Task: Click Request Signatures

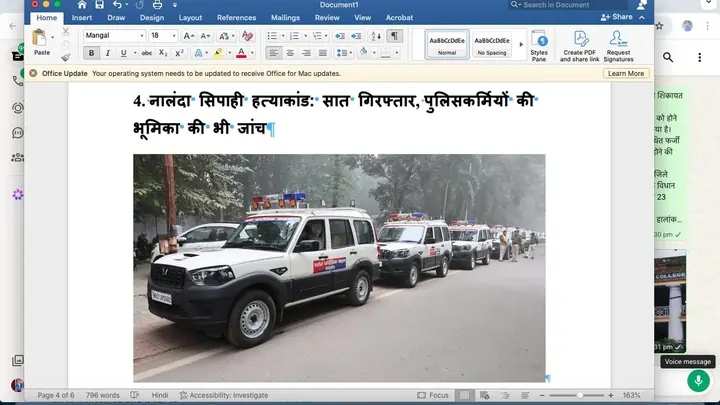Action: pos(618,46)
